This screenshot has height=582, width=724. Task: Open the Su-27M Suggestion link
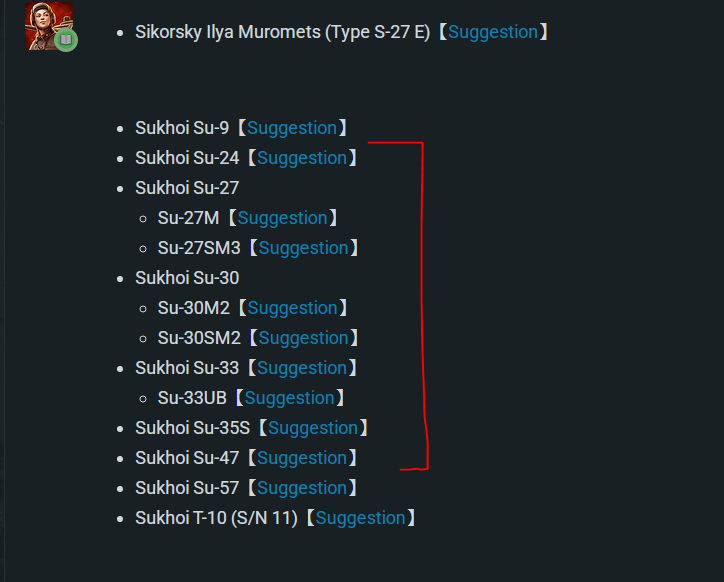click(x=283, y=218)
